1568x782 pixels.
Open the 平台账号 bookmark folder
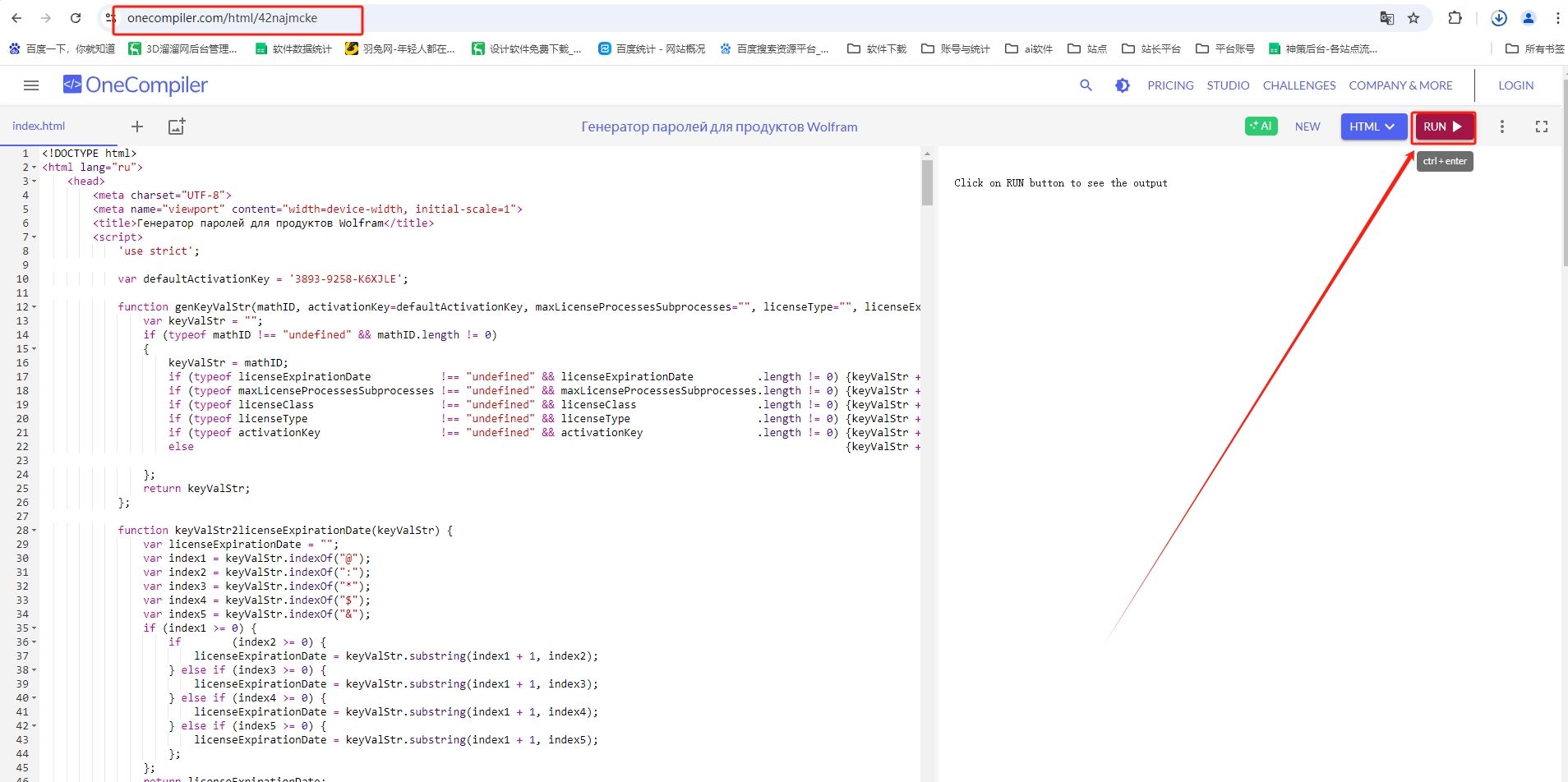(x=1225, y=49)
